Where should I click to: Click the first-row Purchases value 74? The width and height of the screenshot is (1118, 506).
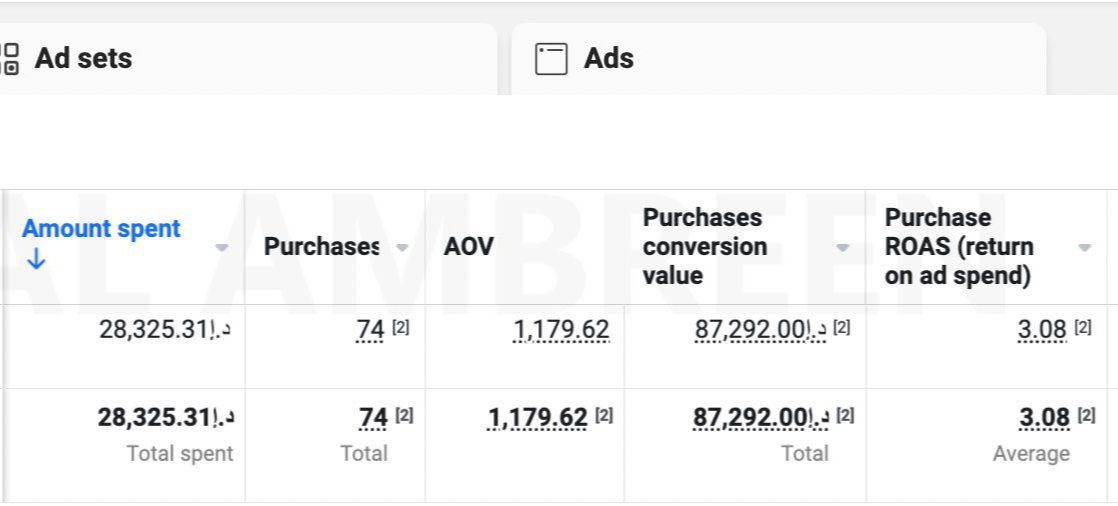[370, 329]
